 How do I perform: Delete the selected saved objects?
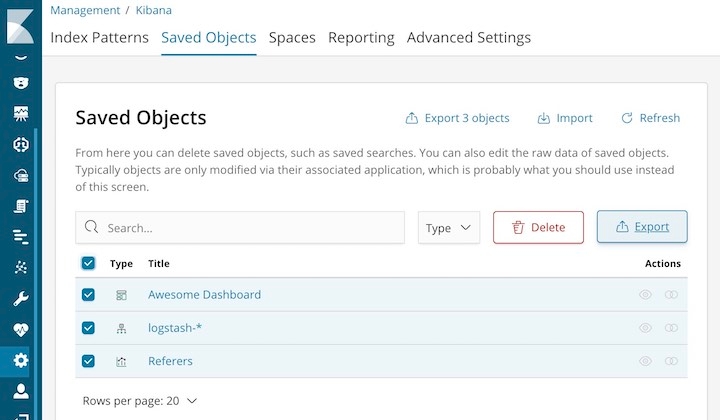pos(538,228)
